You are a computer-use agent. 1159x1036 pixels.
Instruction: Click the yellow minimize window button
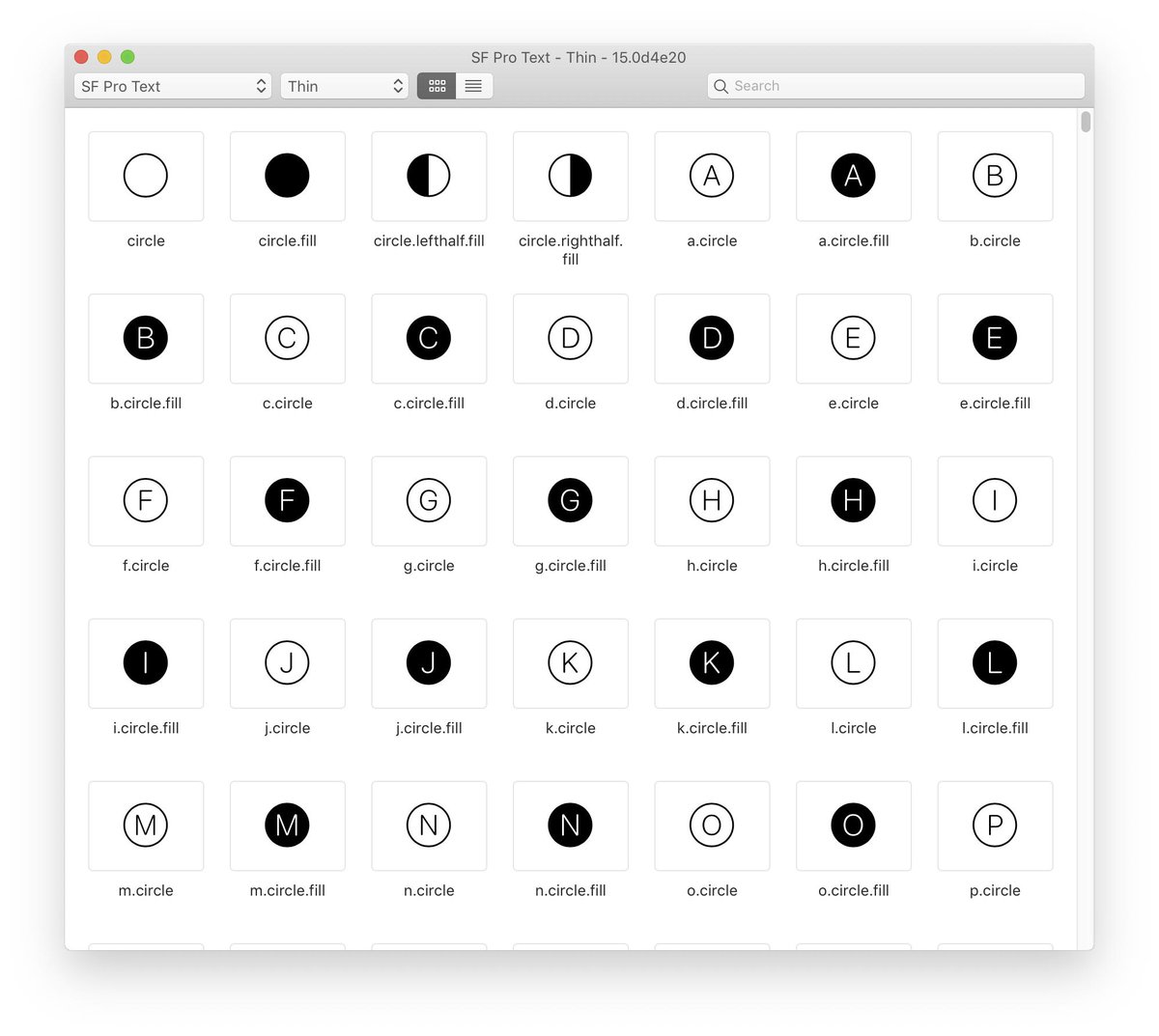pos(104,57)
